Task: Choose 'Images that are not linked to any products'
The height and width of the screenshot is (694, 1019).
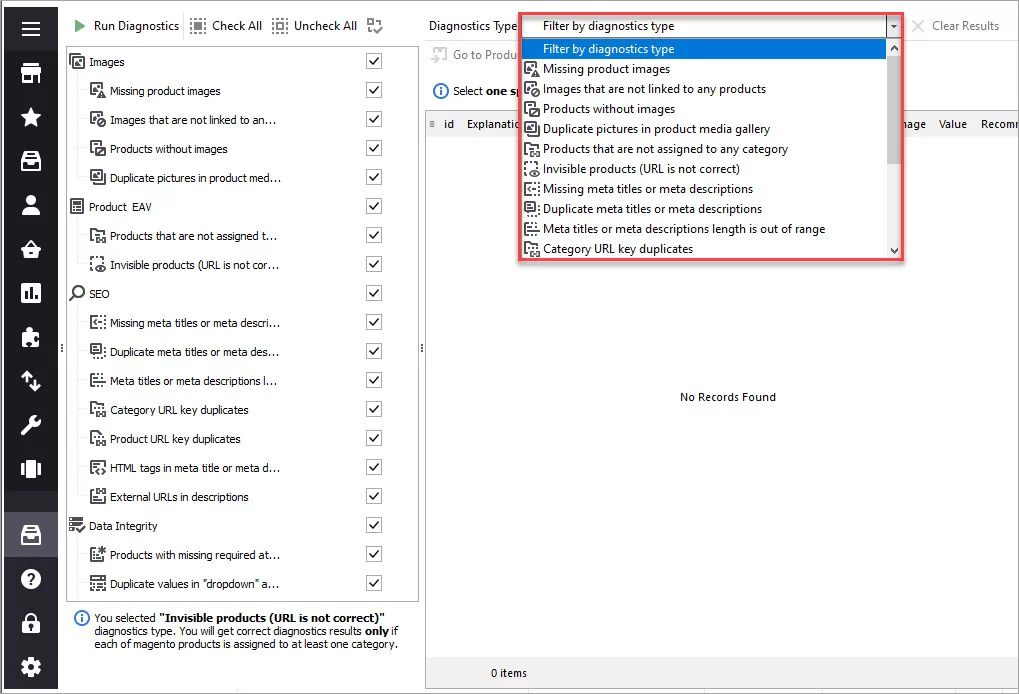Action: tap(704, 89)
